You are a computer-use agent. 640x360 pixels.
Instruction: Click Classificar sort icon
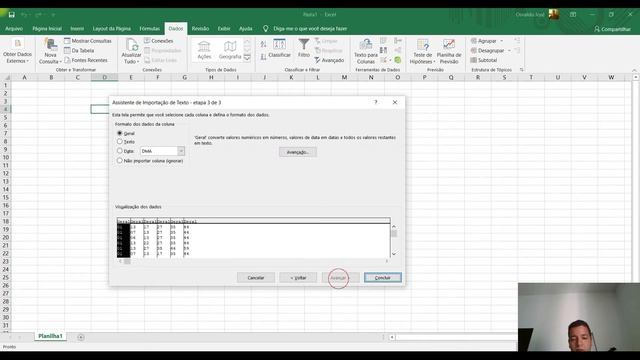[x=280, y=48]
